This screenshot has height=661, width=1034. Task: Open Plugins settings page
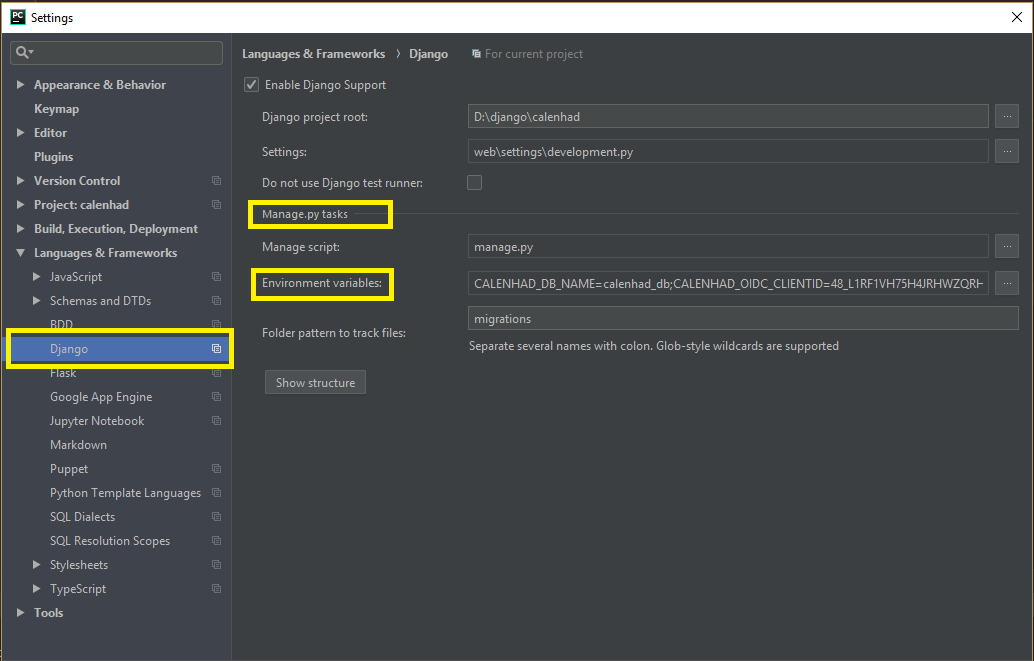click(x=53, y=157)
